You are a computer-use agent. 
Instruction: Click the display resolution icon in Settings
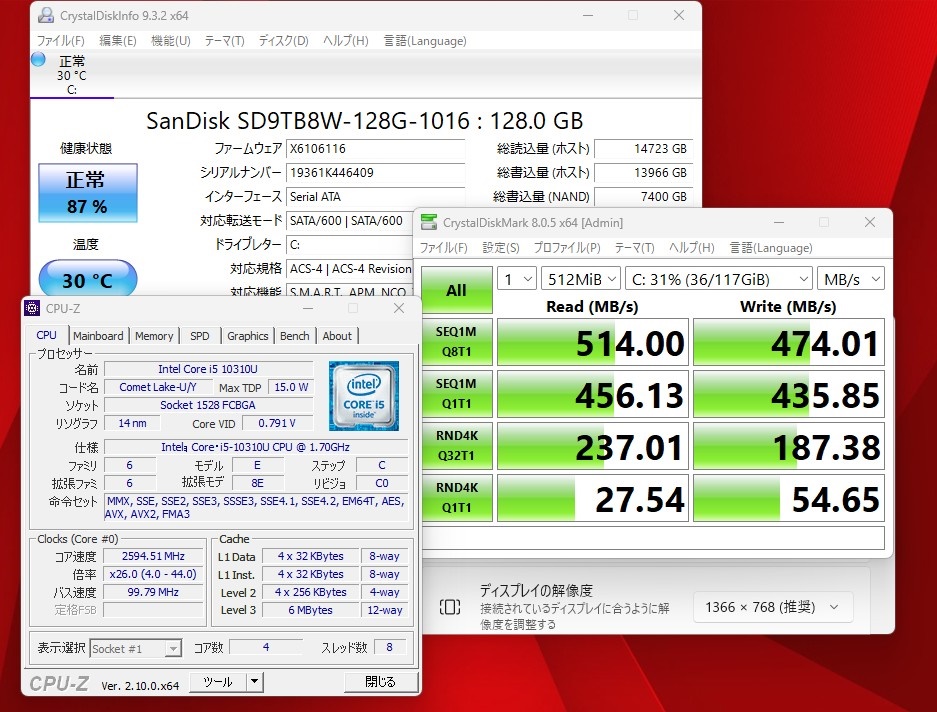[x=450, y=607]
